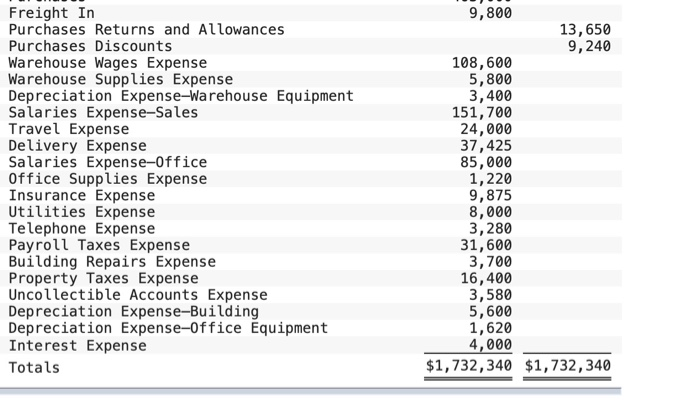Image resolution: width=700 pixels, height=404 pixels.
Task: Click the 3,280 debit amount
Action: pos(490,228)
